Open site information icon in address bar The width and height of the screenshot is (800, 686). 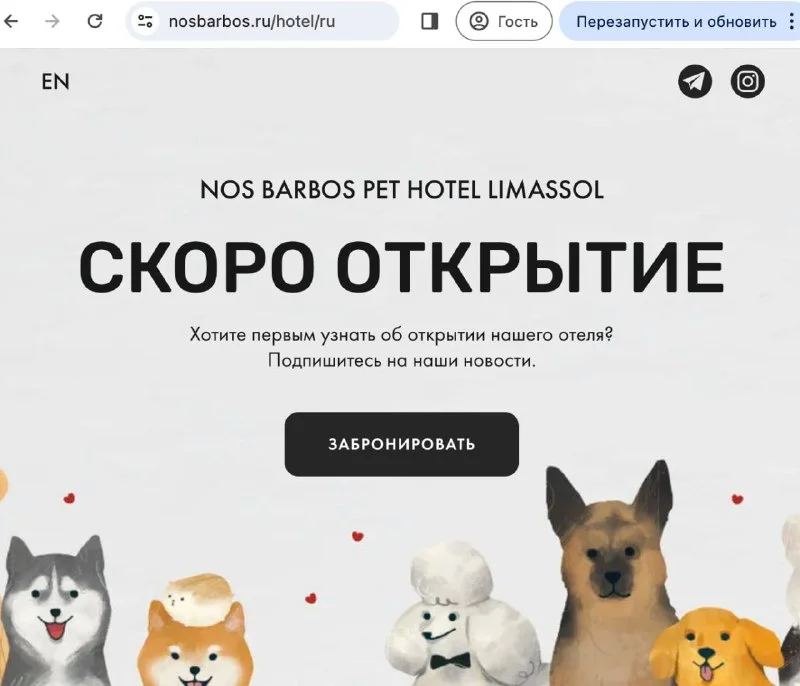(x=145, y=21)
